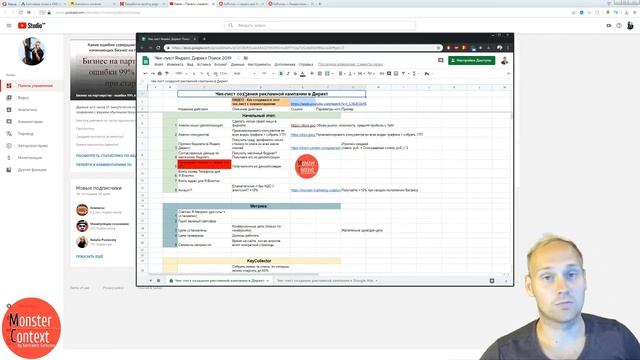
Task: Click address bar of Sheets browser window
Action: coord(303,48)
